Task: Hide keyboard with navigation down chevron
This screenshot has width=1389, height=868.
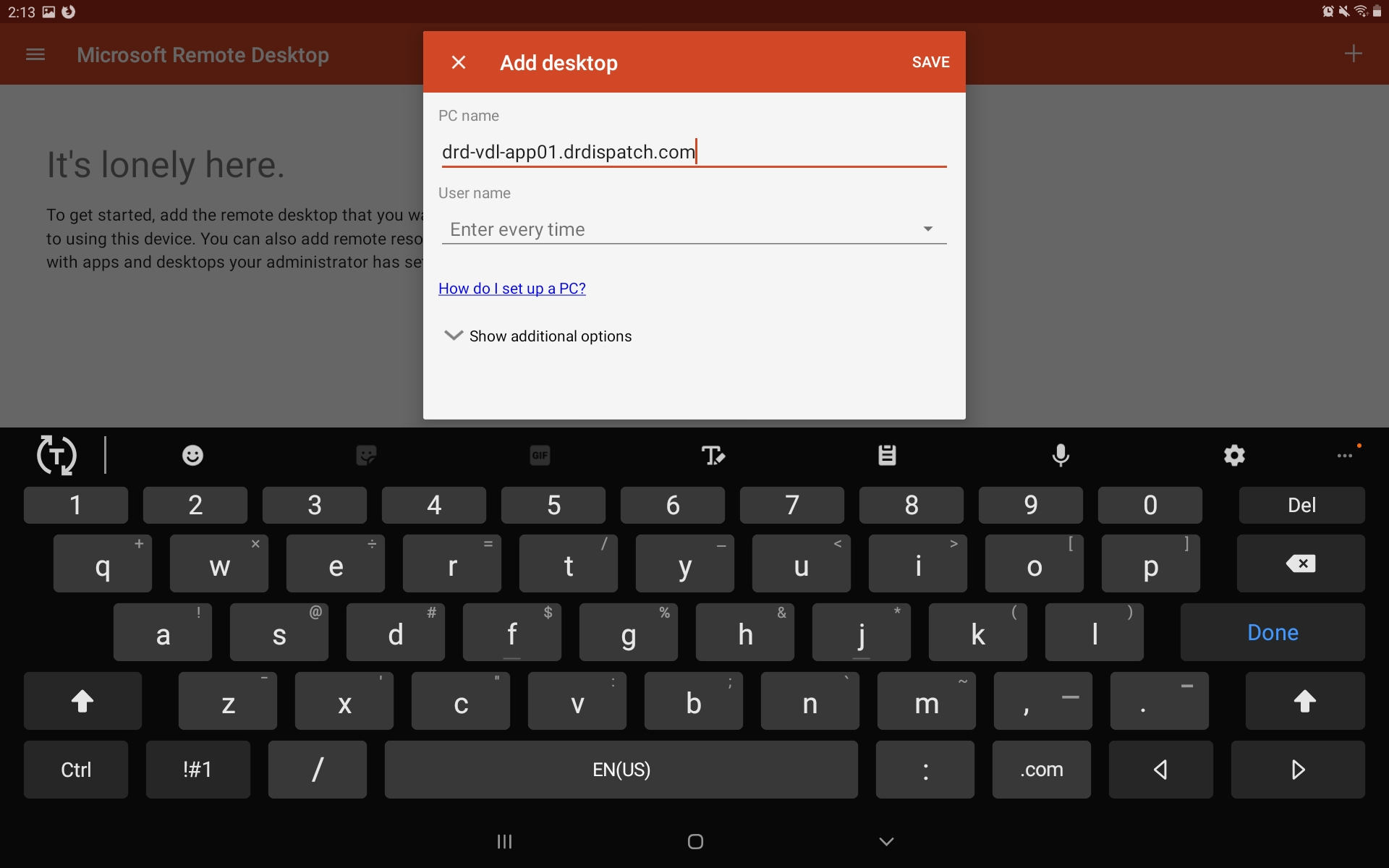Action: coord(886,841)
